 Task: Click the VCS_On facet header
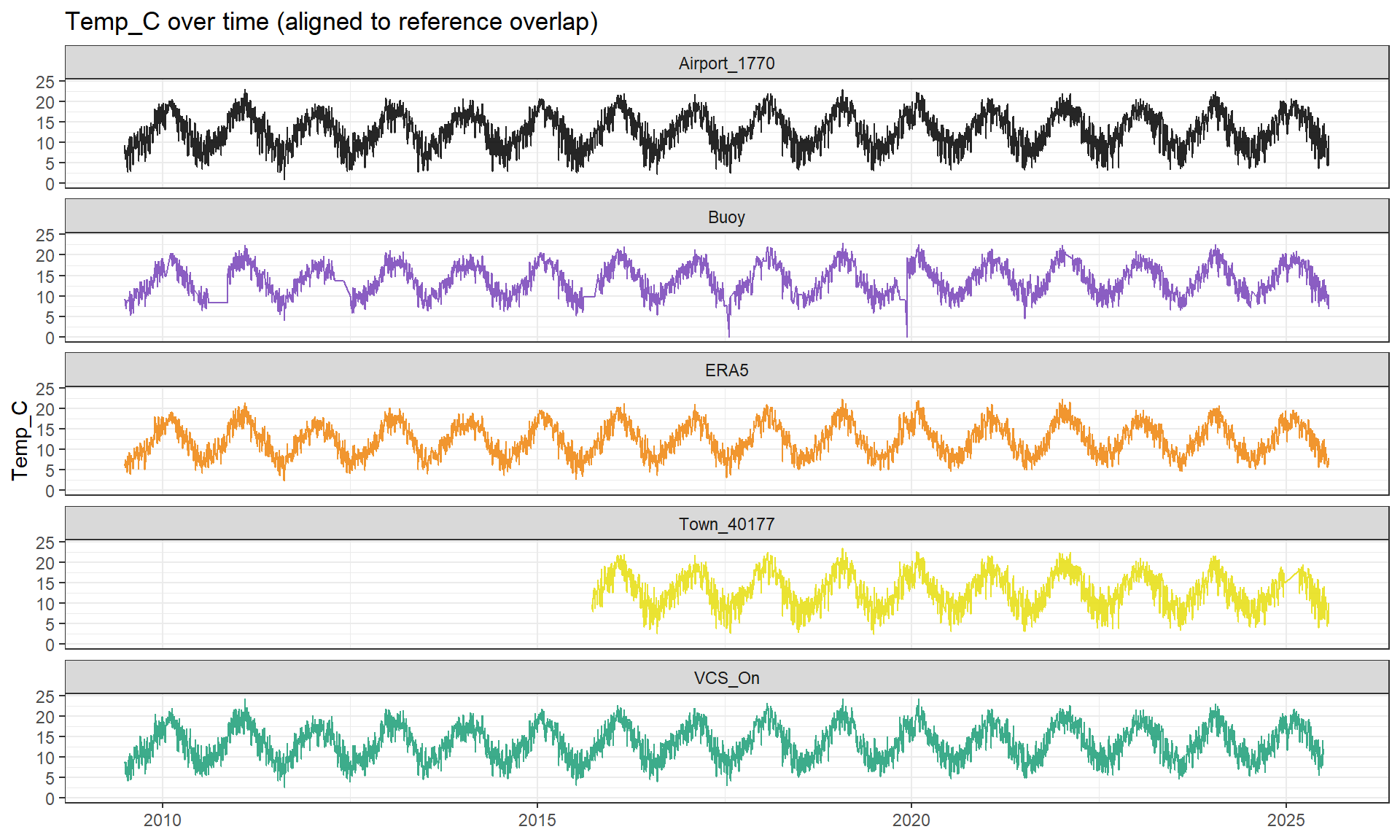tap(726, 678)
